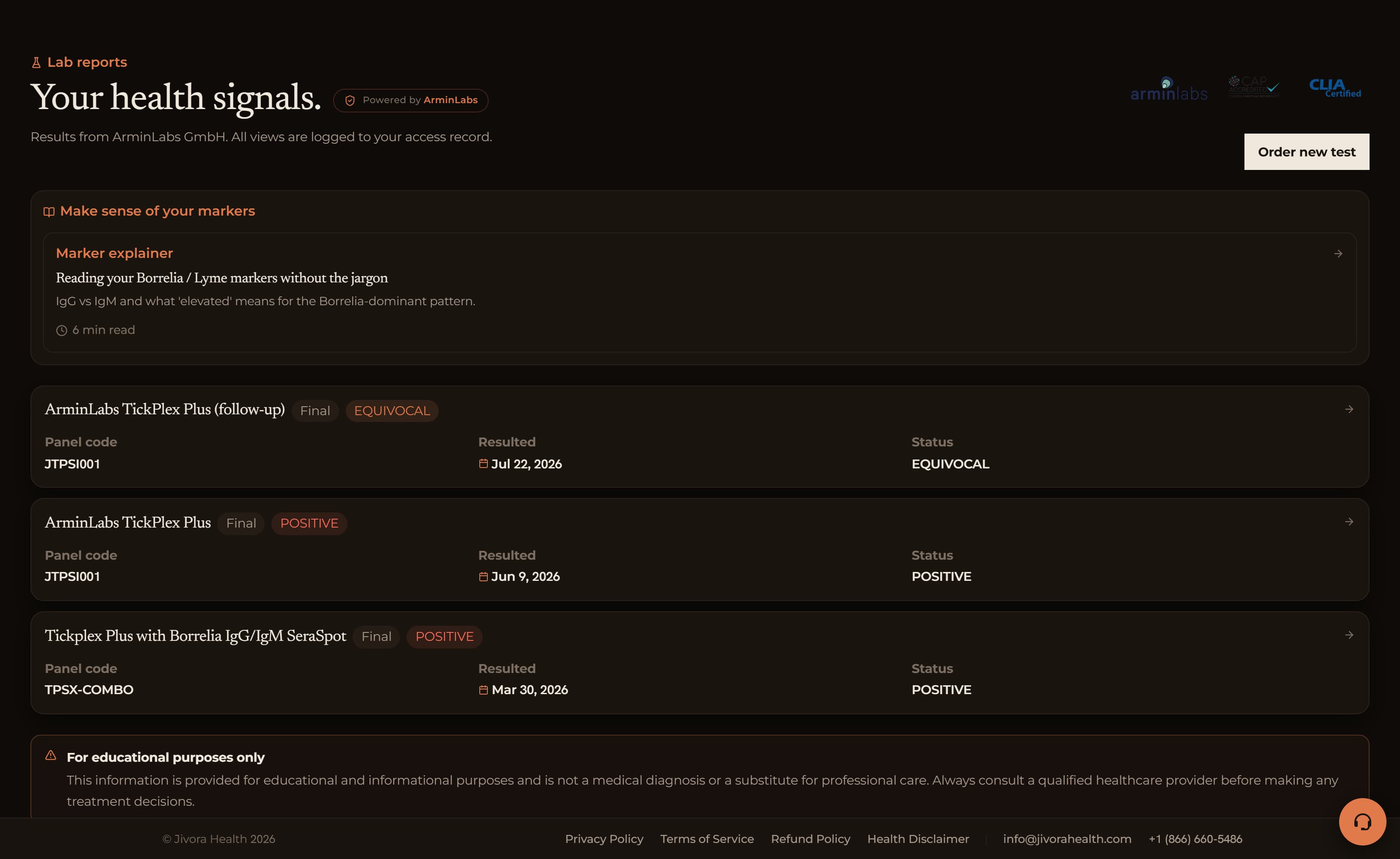Click the EQUIVOCAL result badge
Image resolution: width=1400 pixels, height=859 pixels.
[392, 411]
